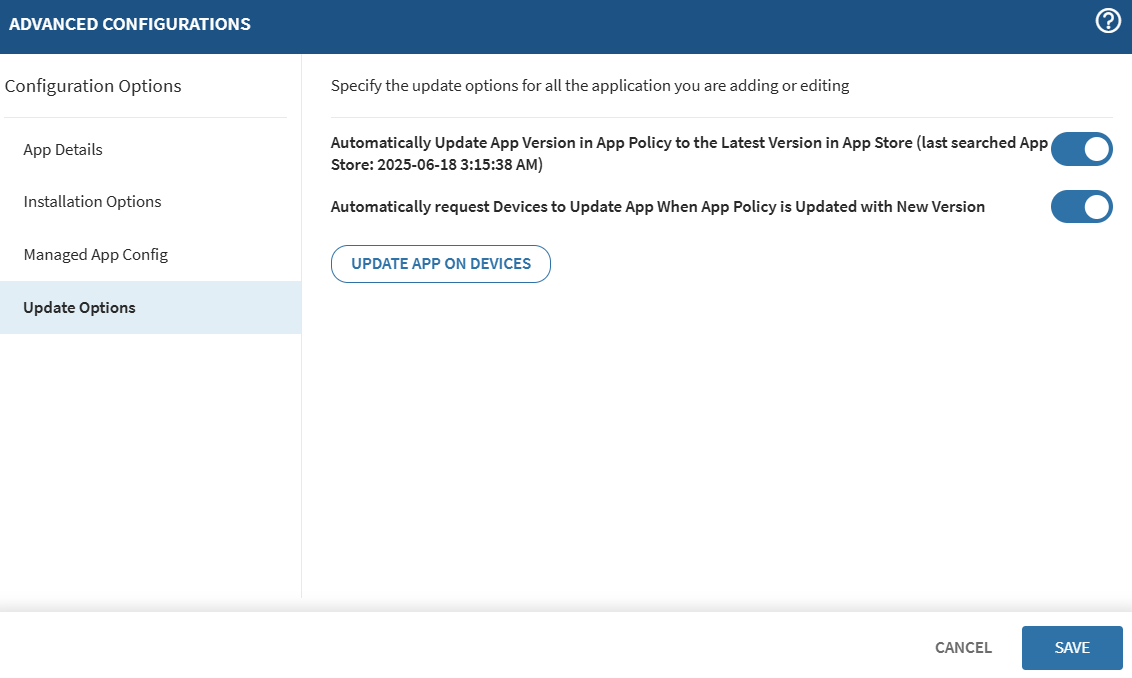Cancel the advanced configurations changes
Viewport: 1132px width, 678px height.
pos(962,647)
